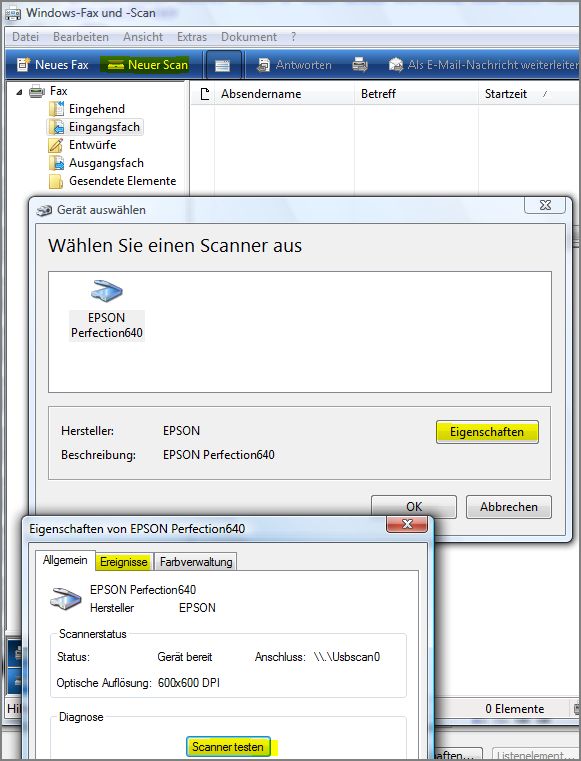Click scanner icon in properties dialog
Viewport: 581px width, 761px height.
click(66, 599)
